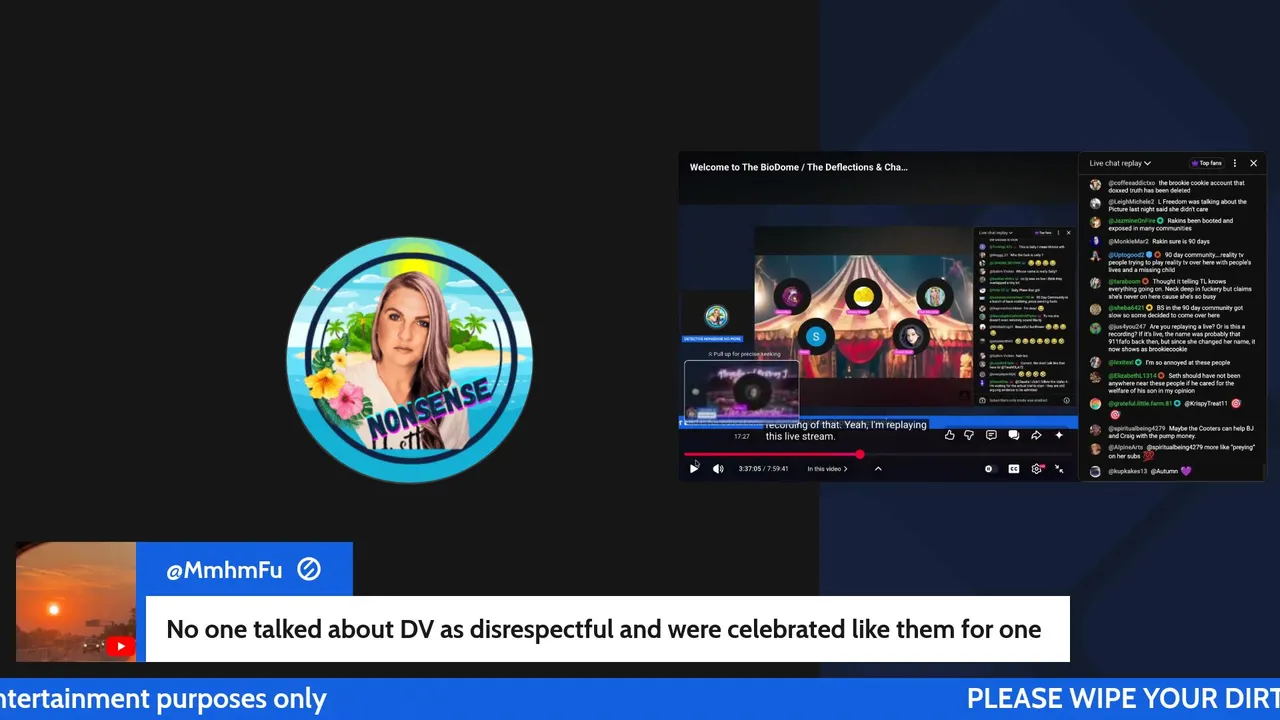Toggle closed captions CC button
The height and width of the screenshot is (720, 1280).
[1013, 468]
